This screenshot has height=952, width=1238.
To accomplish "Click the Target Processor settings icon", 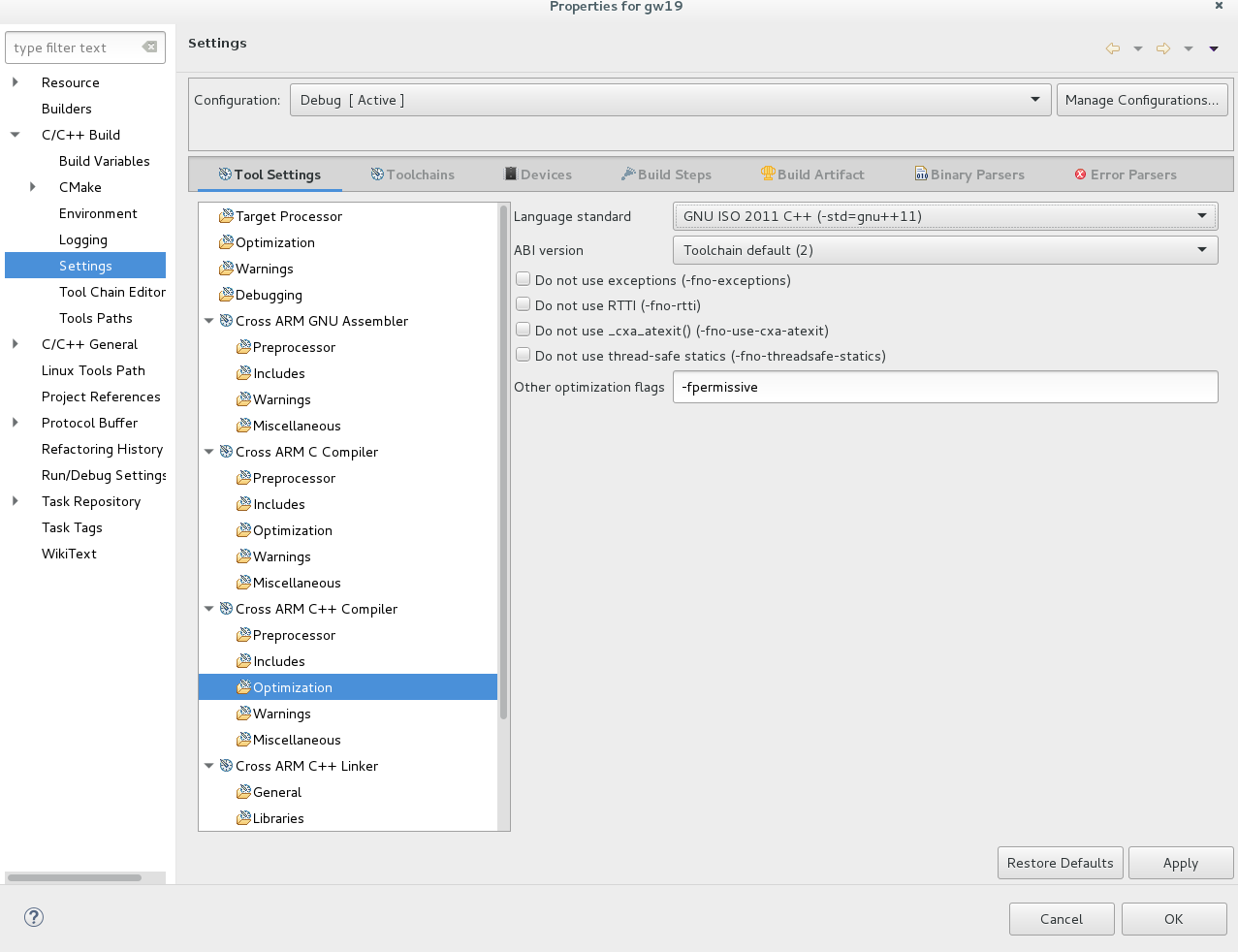I will [x=226, y=216].
